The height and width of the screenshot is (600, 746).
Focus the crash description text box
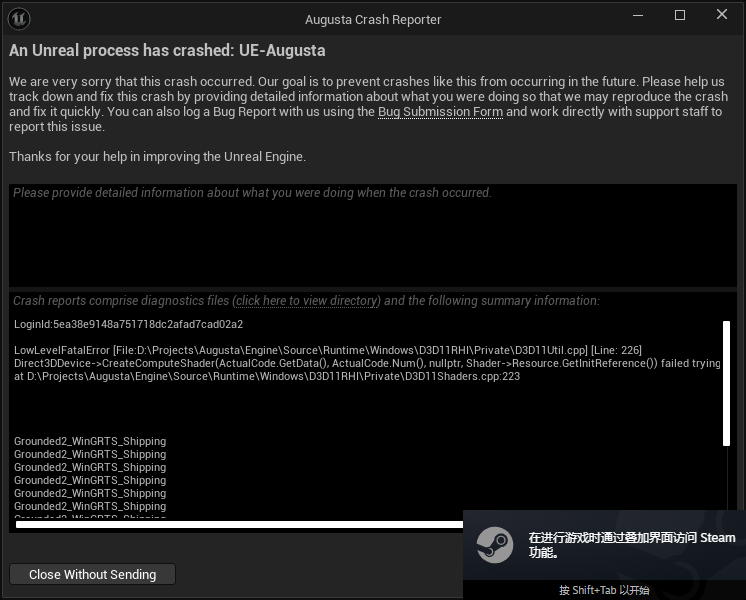[372, 240]
